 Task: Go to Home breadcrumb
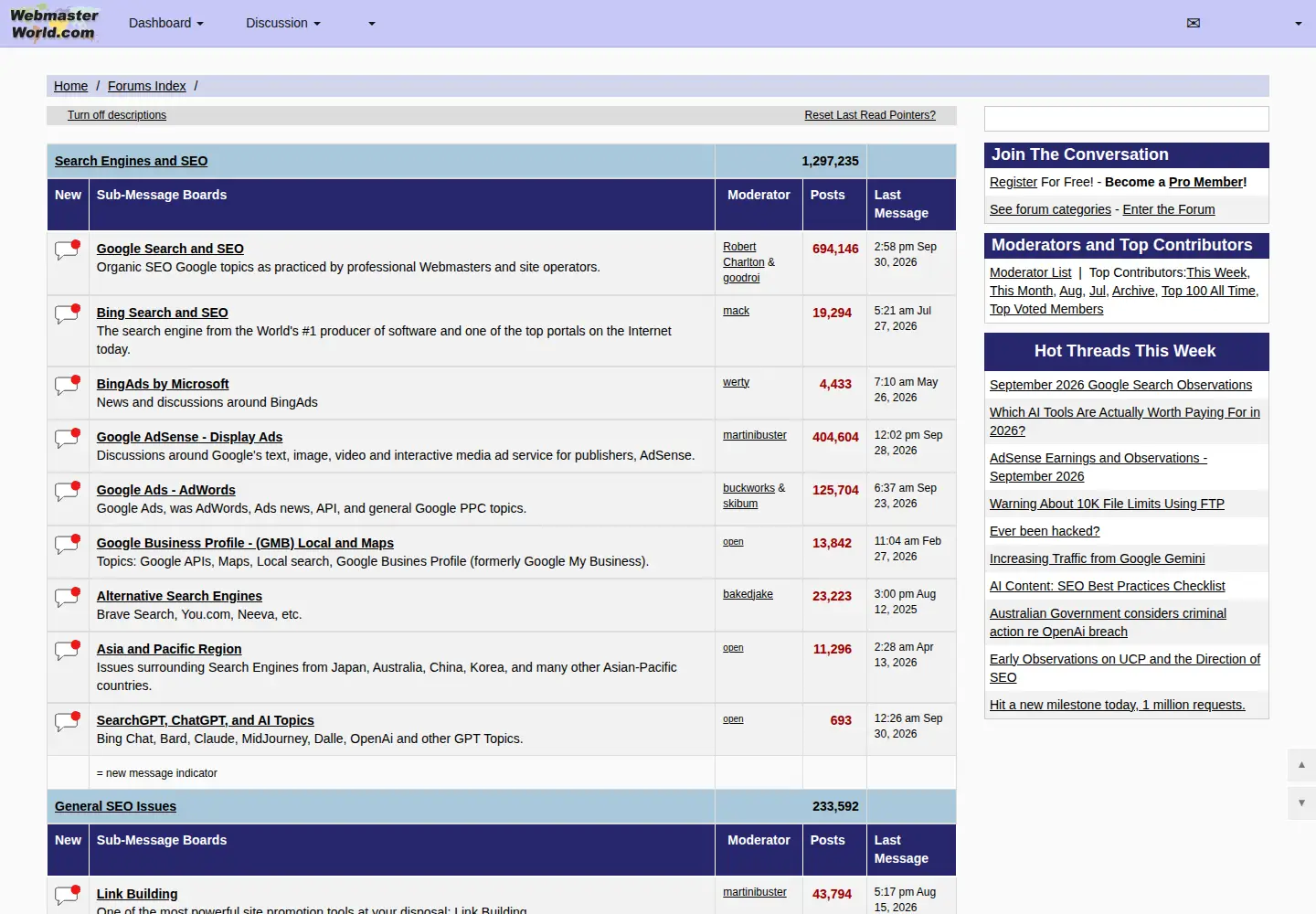click(70, 86)
